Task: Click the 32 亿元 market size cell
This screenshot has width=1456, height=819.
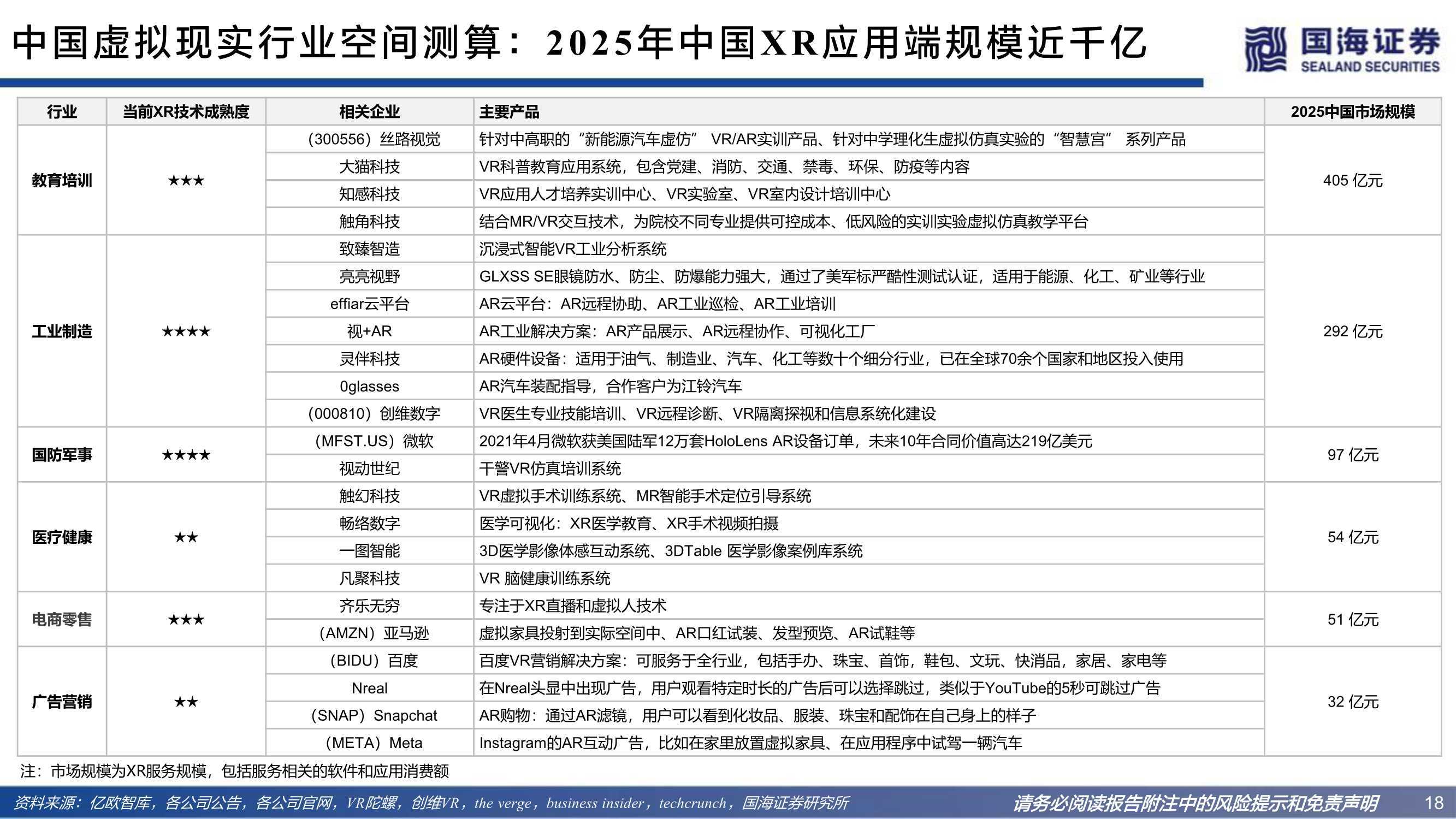Action: point(1353,702)
